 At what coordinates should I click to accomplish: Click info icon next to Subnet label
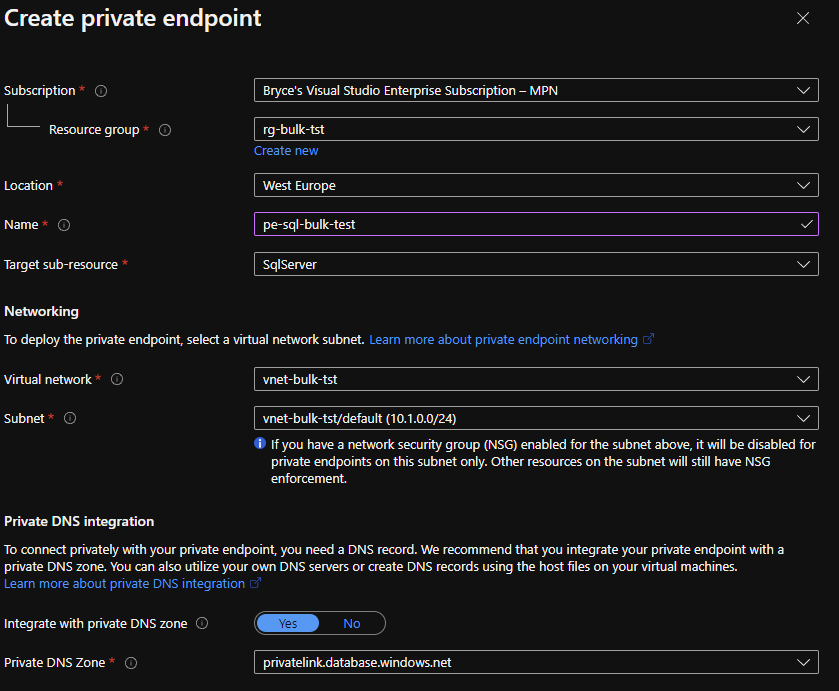pos(70,418)
